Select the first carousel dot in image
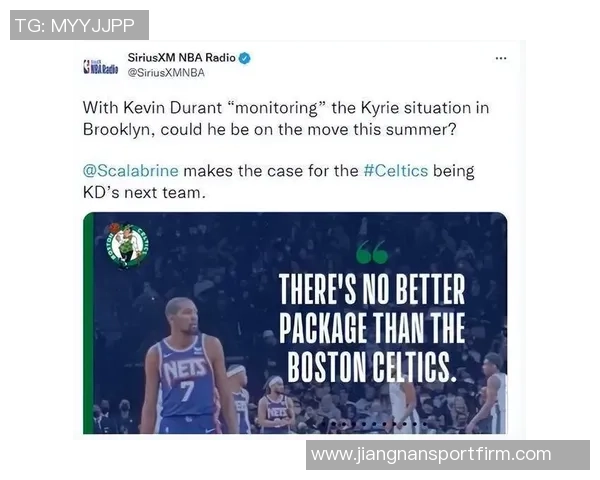This screenshot has width=600, height=480. pos(334,424)
